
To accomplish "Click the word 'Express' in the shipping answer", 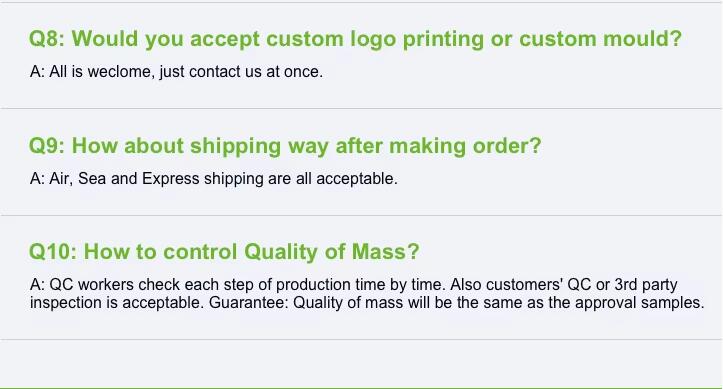I will [x=171, y=179].
